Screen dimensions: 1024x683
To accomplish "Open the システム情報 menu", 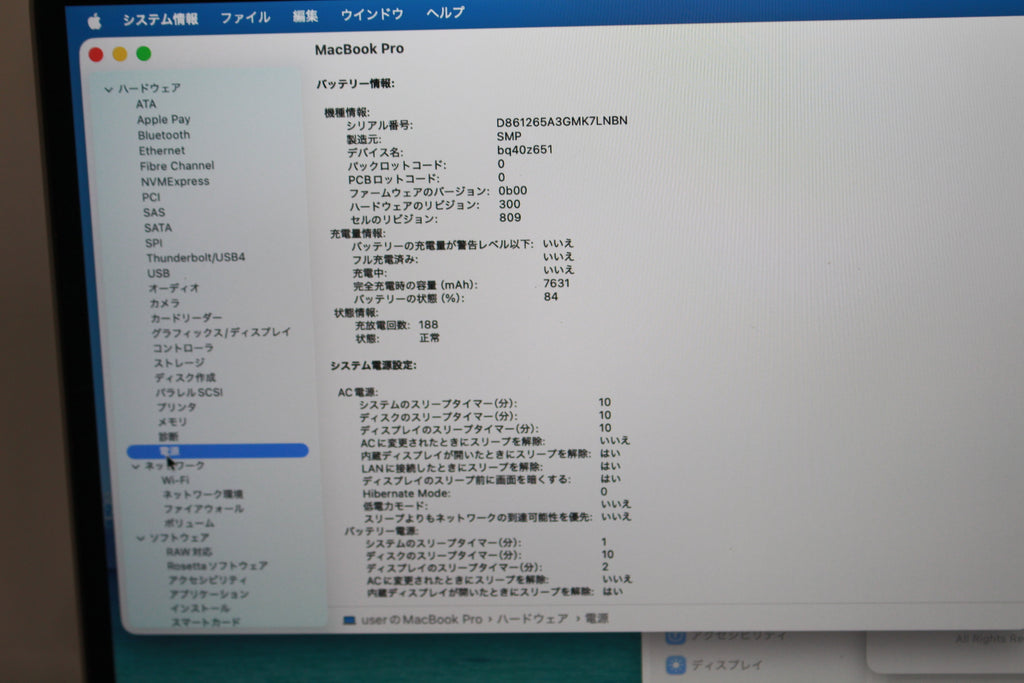I will [x=160, y=19].
